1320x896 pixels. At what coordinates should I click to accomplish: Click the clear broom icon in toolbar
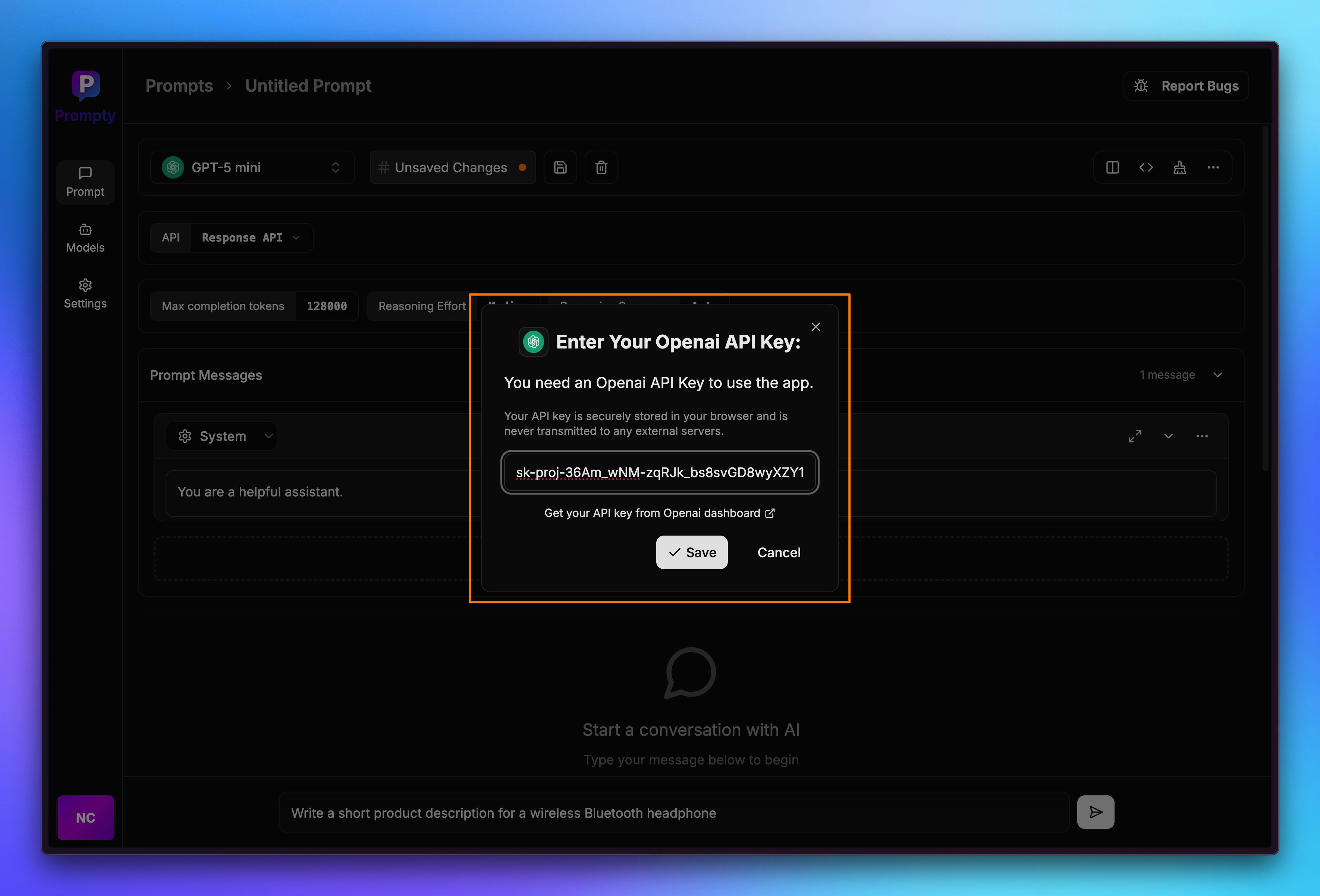click(1179, 167)
